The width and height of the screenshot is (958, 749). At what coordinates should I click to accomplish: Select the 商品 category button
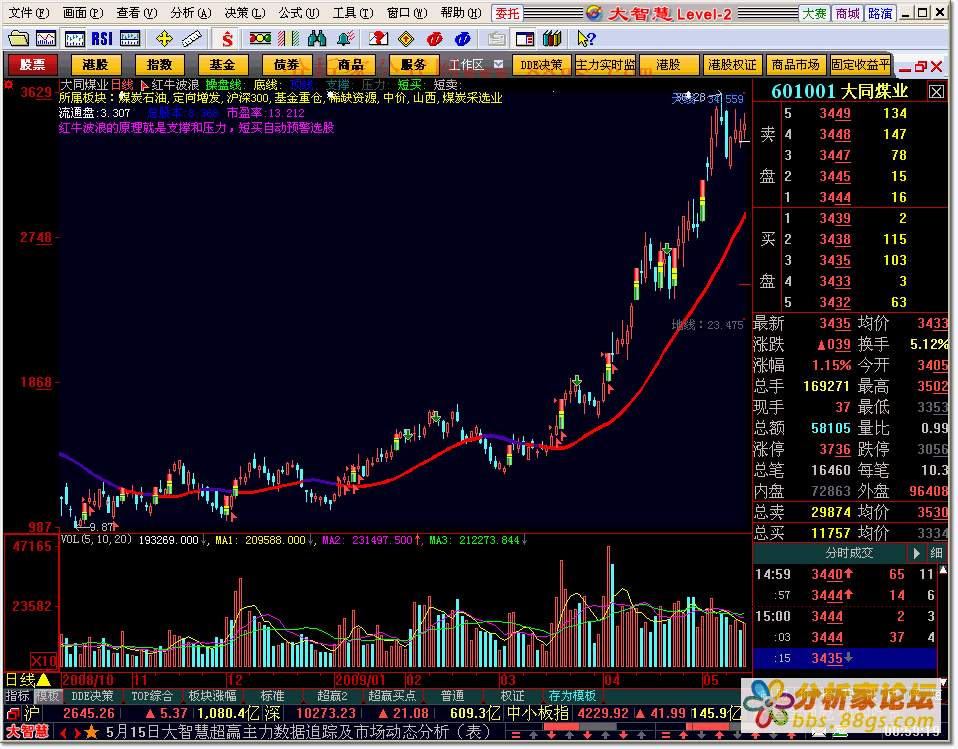pos(350,65)
